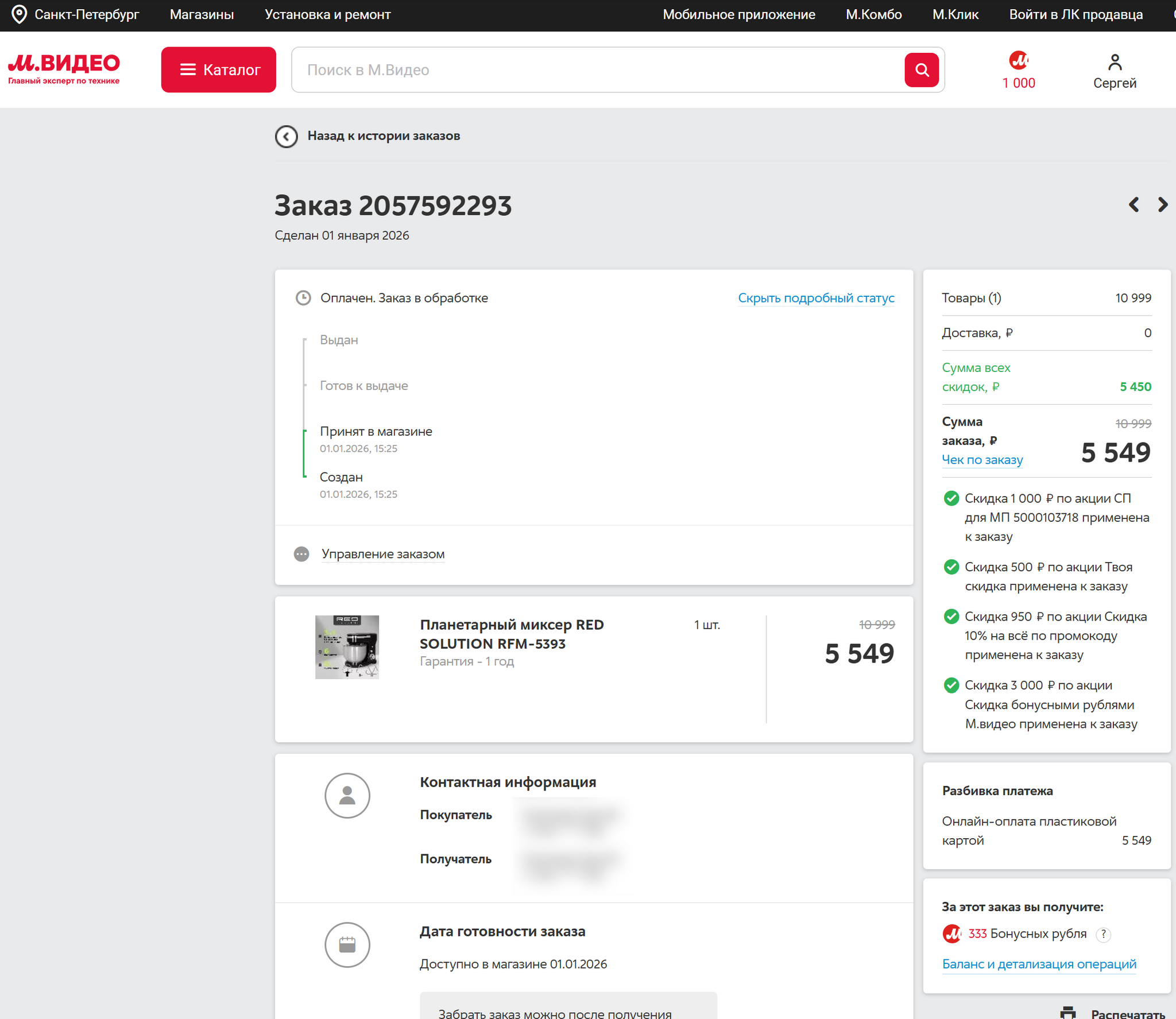Open Установка и ремонт menu item
This screenshot has width=1176, height=1019.
click(327, 14)
